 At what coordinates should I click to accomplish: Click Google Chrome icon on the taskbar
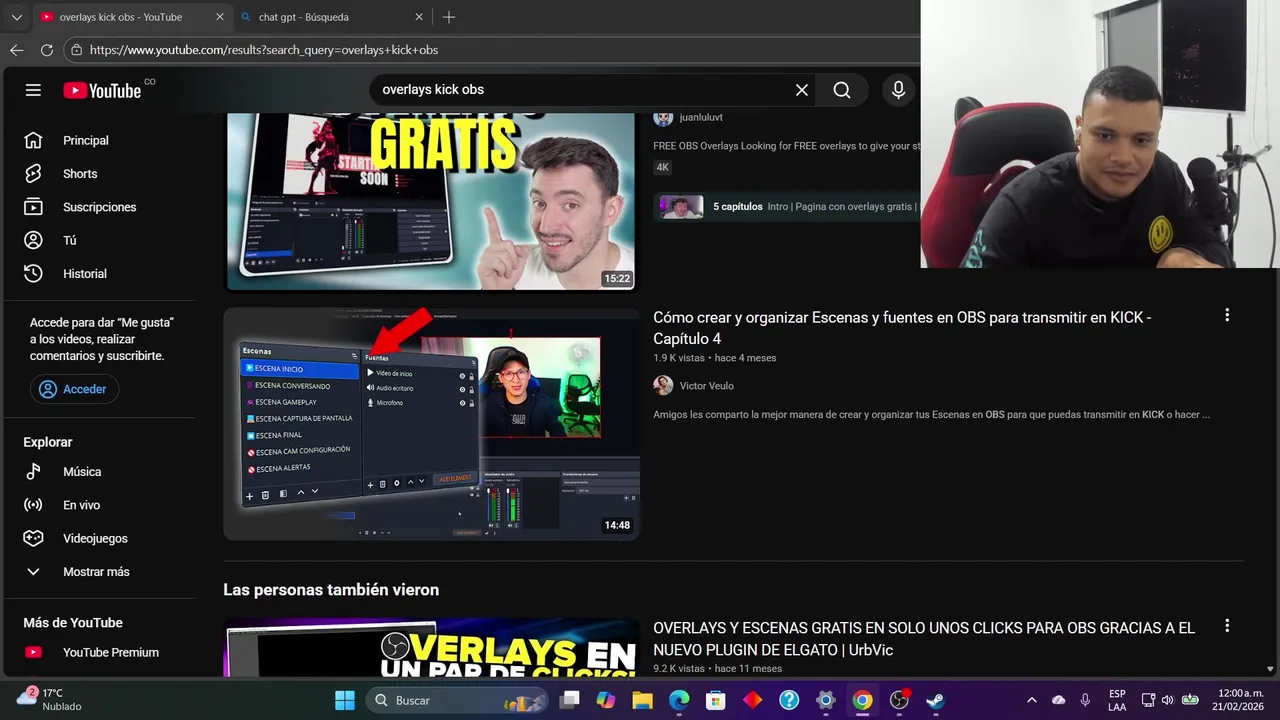click(862, 700)
